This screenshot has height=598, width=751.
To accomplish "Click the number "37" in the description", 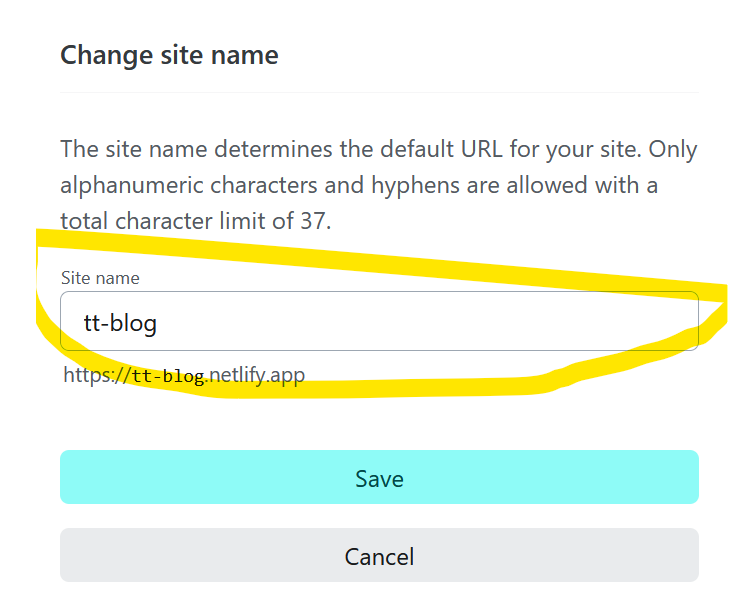I will (x=312, y=220).
